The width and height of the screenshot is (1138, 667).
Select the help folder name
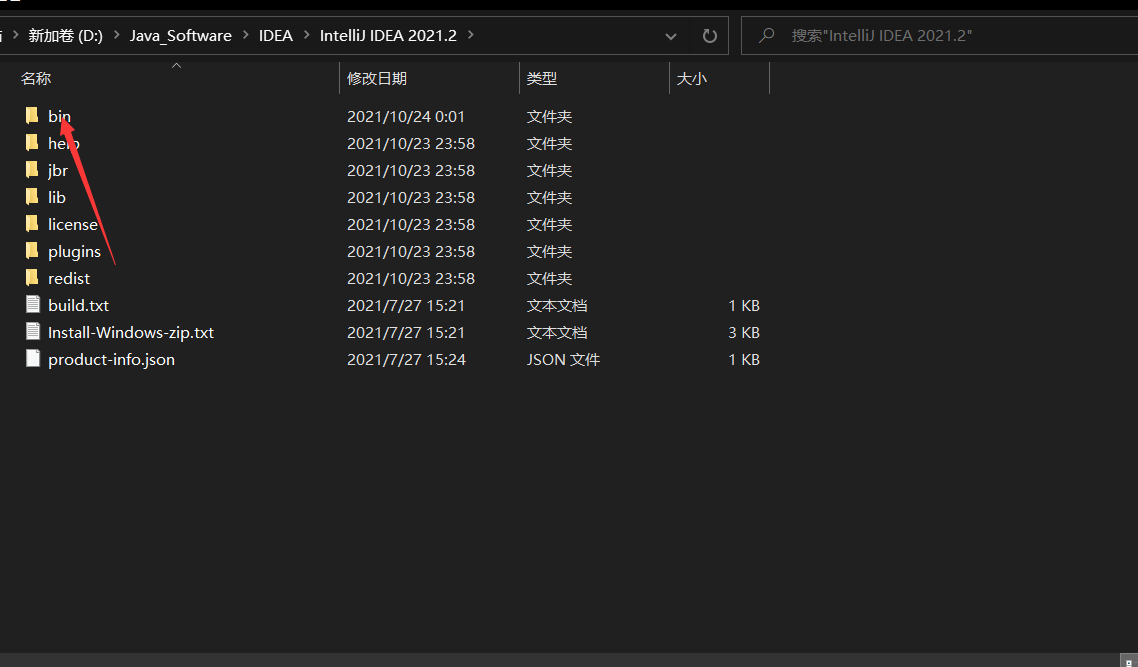pos(64,143)
